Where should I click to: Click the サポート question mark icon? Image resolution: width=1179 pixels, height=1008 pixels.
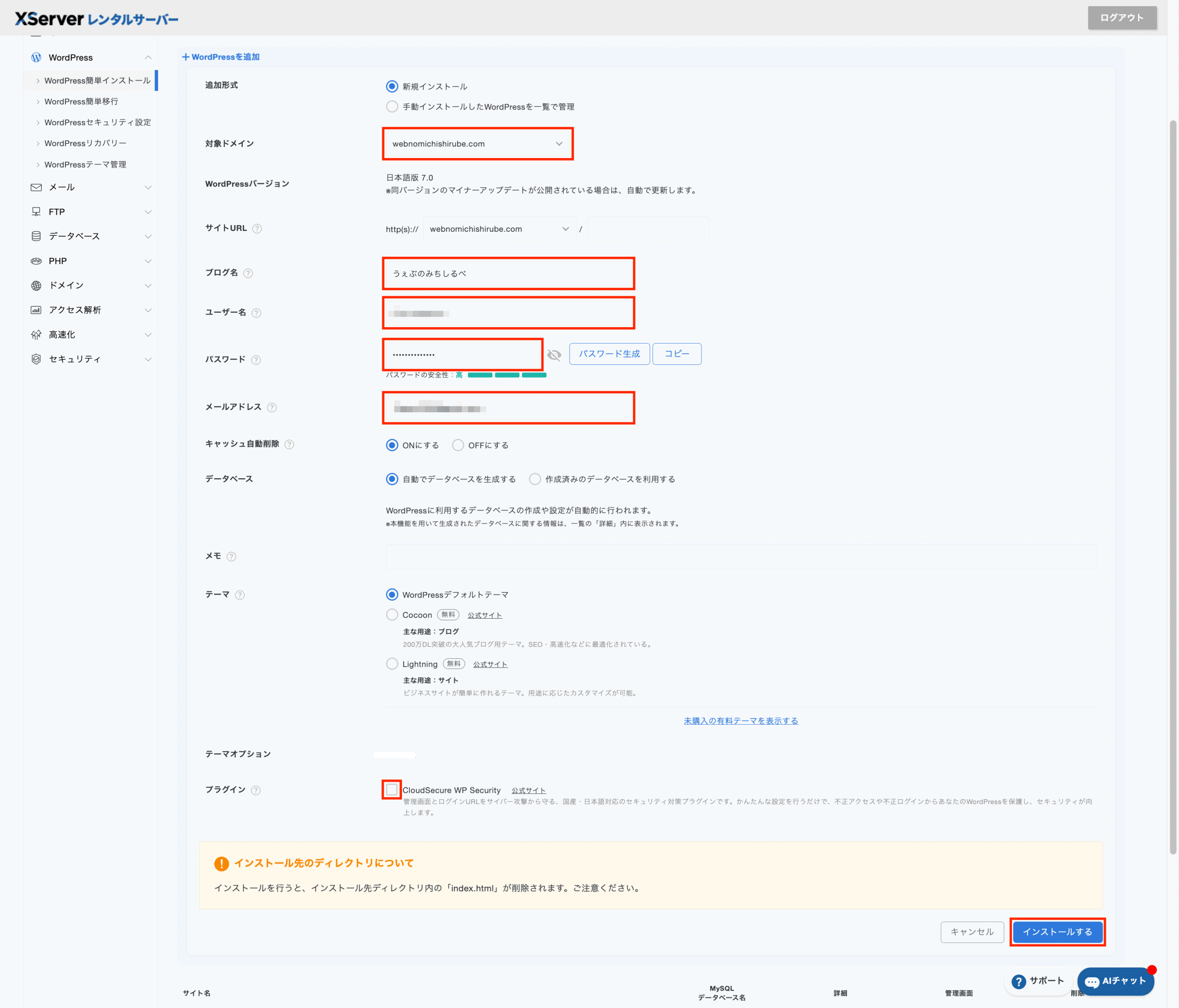click(1019, 981)
